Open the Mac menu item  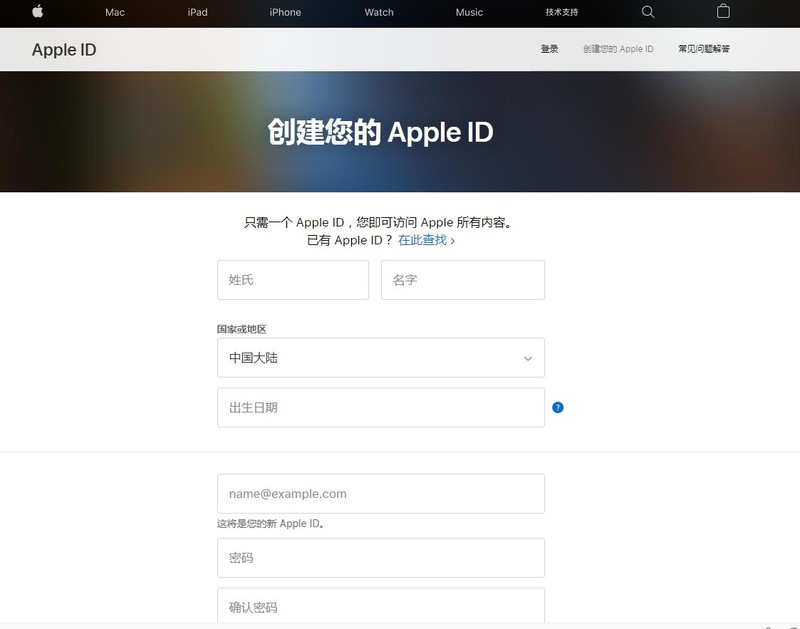pos(115,12)
